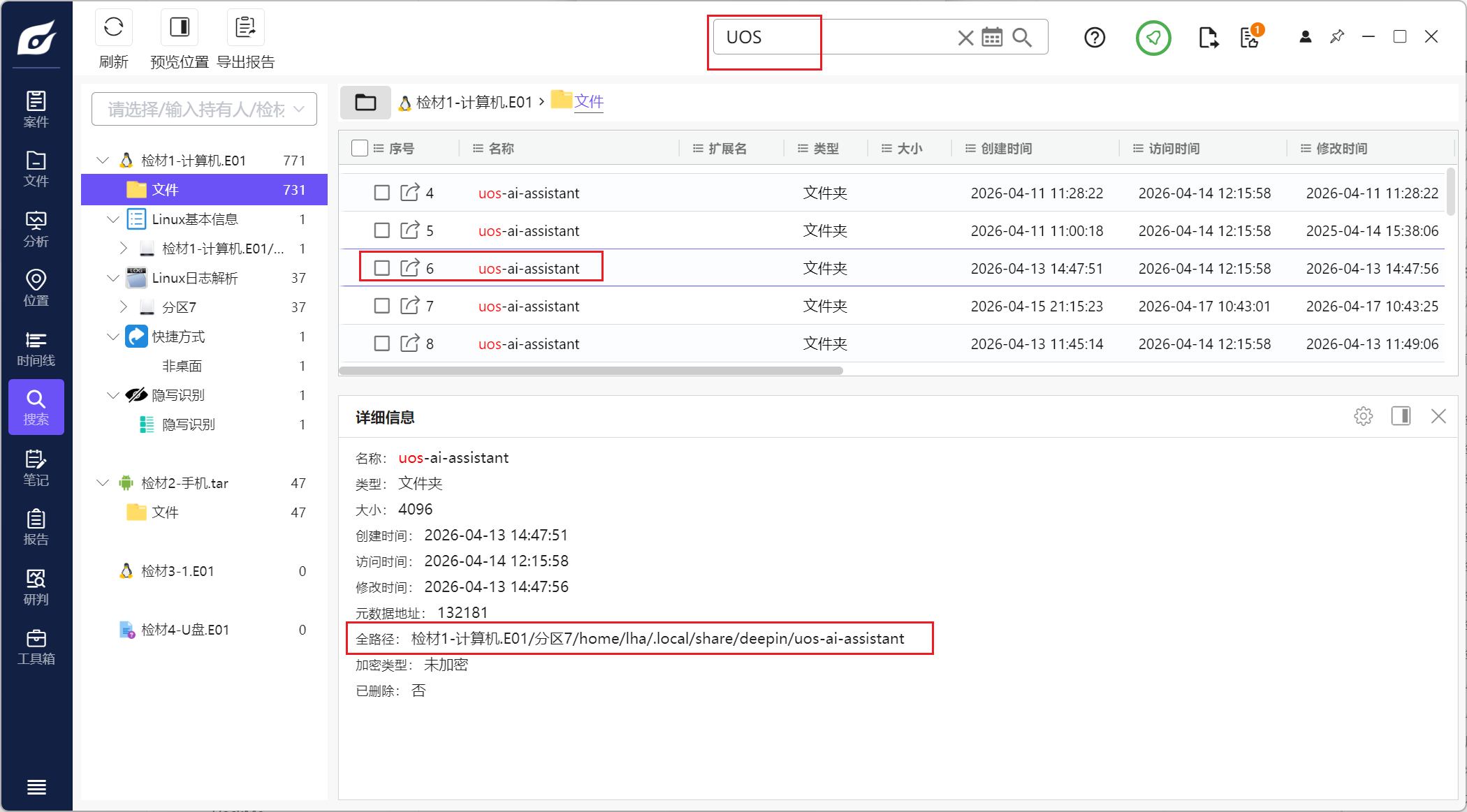The image size is (1467, 812).
Task: Check the checkbox for row 5
Action: click(381, 230)
